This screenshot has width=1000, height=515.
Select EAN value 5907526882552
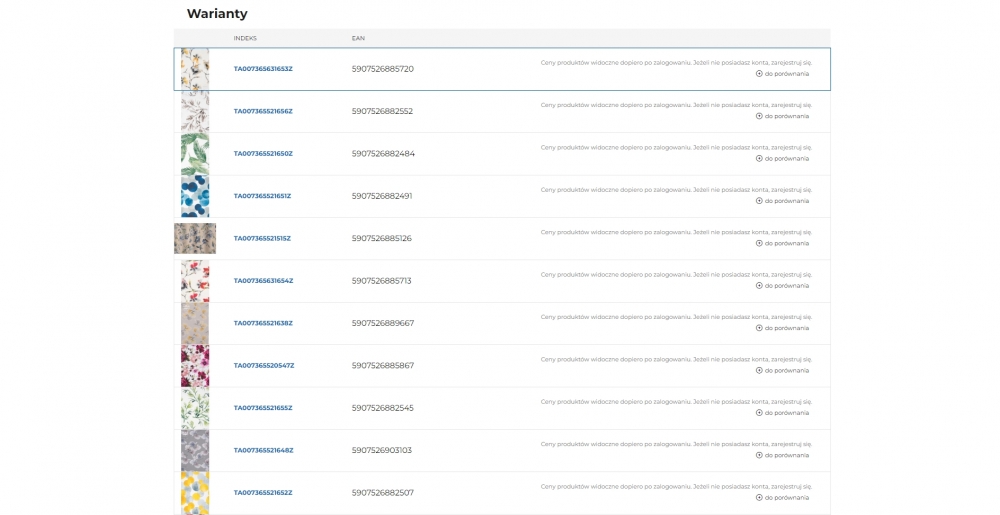coord(383,112)
